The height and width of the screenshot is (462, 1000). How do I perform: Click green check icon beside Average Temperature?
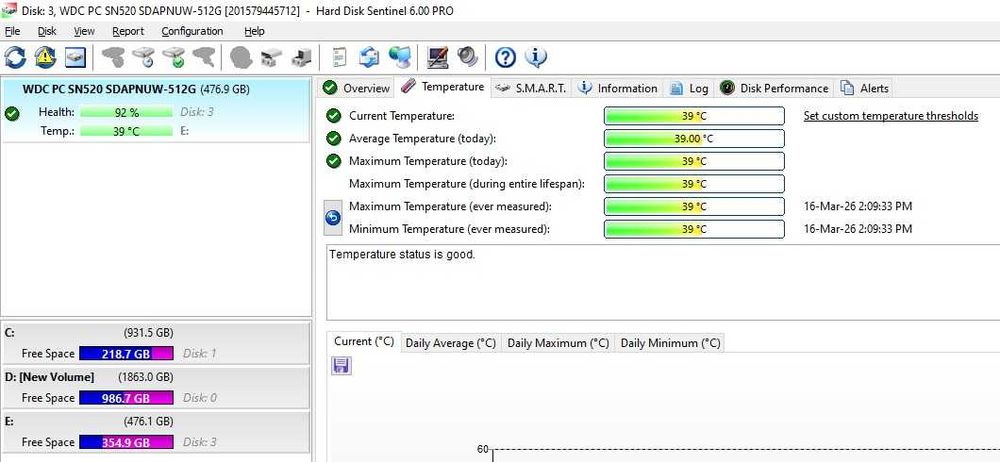pos(333,138)
